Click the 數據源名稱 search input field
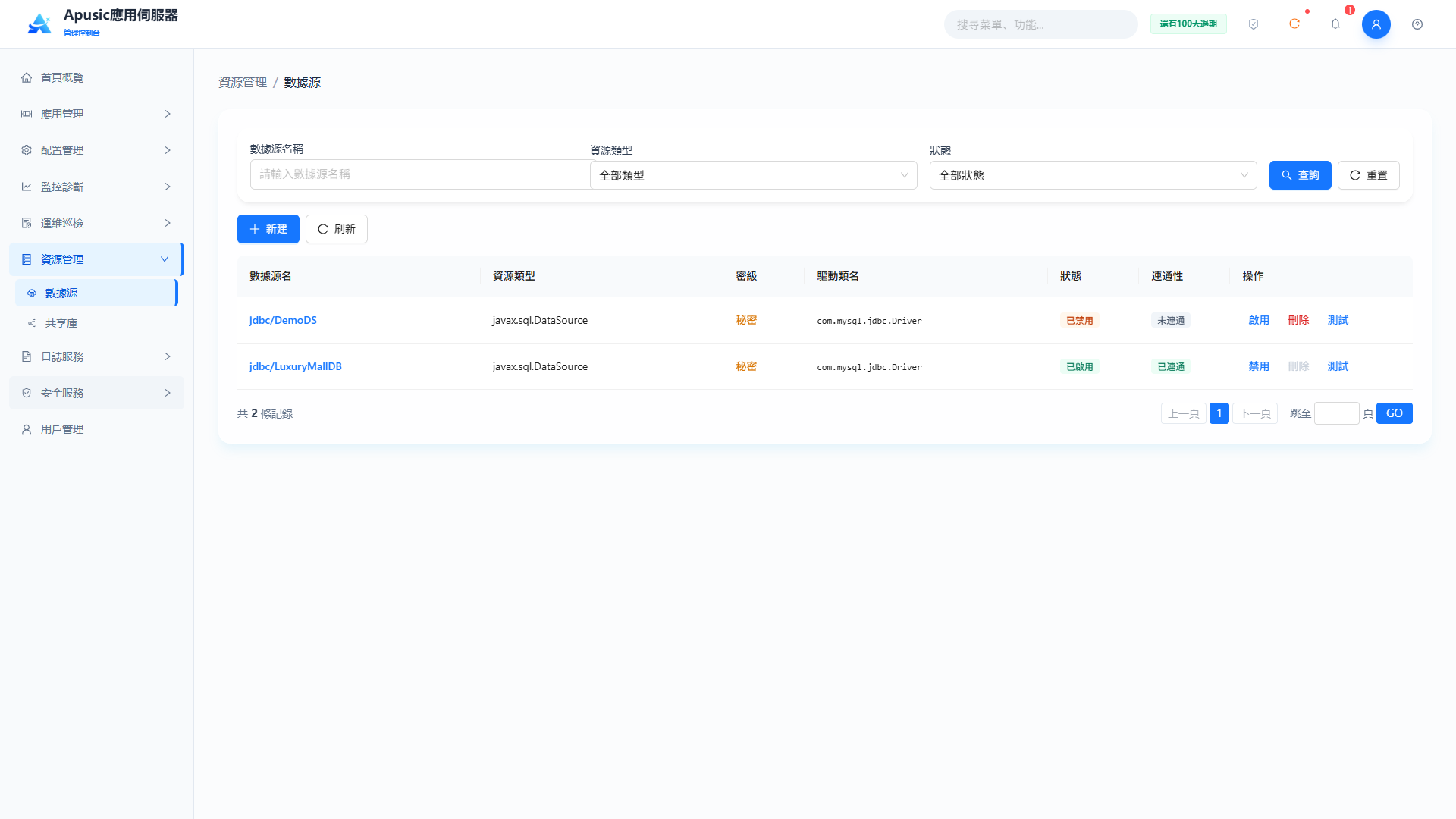The height and width of the screenshot is (819, 1456). 420,174
